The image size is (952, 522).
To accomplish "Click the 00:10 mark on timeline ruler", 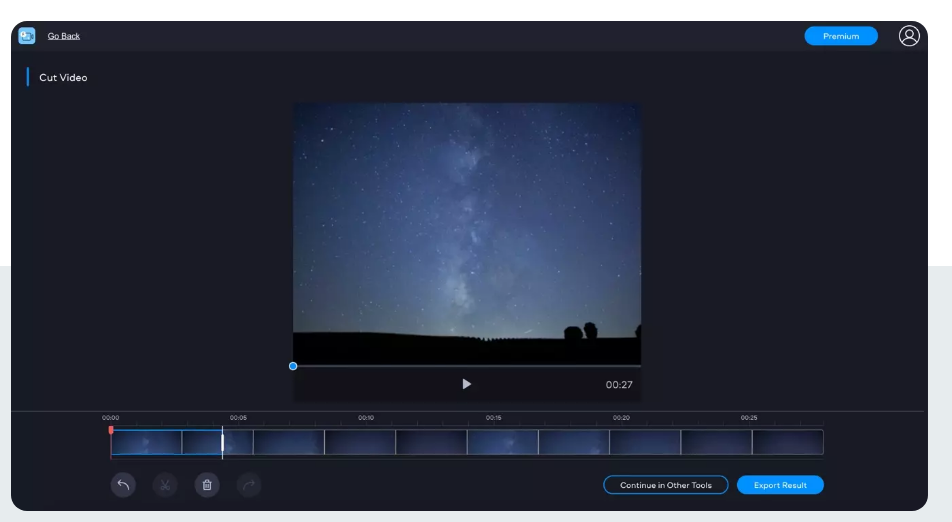I will click(366, 418).
